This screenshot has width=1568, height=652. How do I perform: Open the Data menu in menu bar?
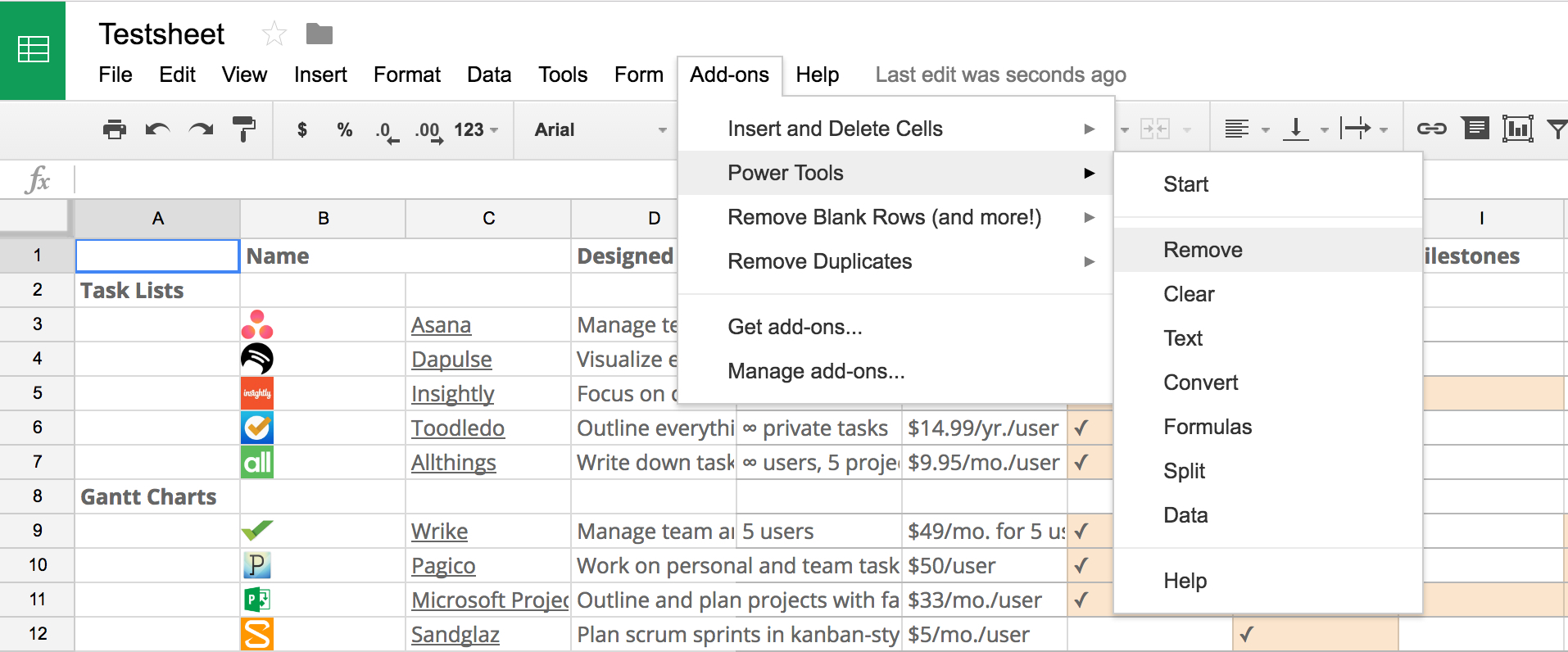[489, 75]
